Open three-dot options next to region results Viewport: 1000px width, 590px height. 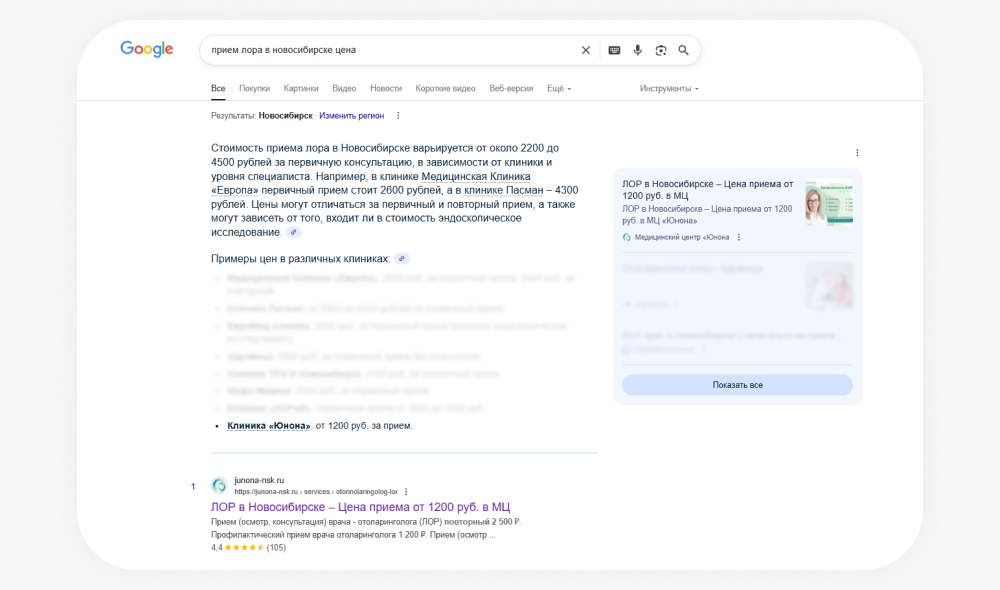(398, 116)
